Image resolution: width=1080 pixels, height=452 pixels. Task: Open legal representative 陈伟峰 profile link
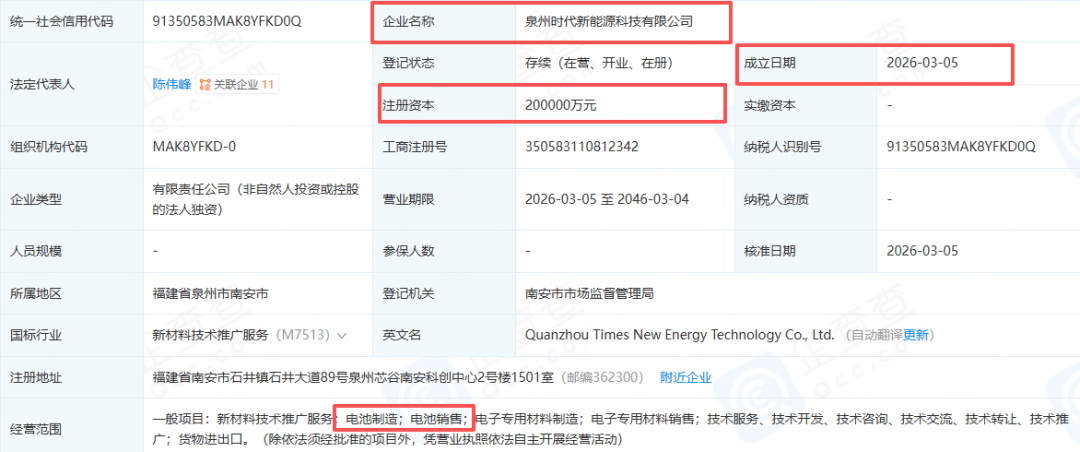click(171, 85)
